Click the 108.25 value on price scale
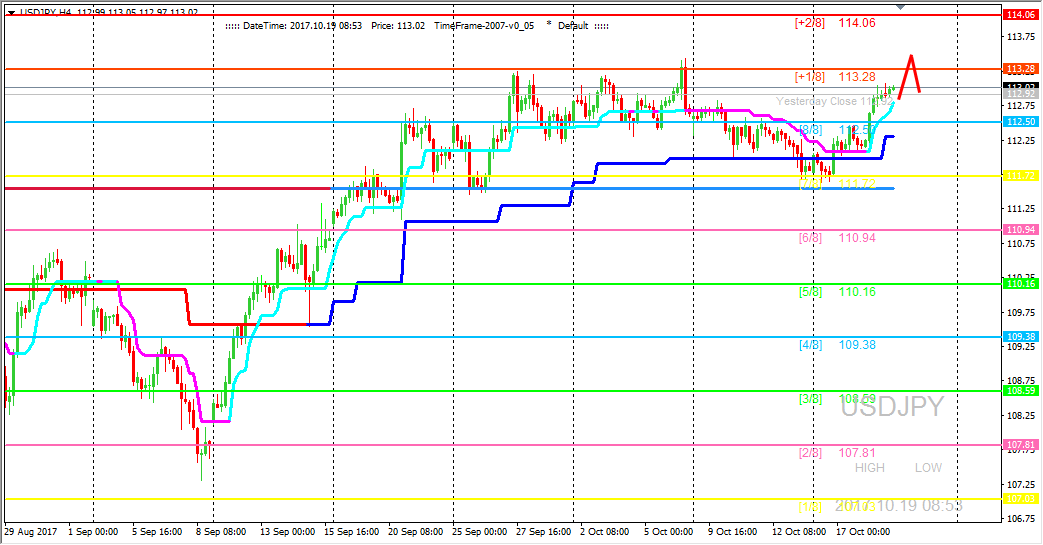This screenshot has height=545, width=1043. tap(1022, 415)
